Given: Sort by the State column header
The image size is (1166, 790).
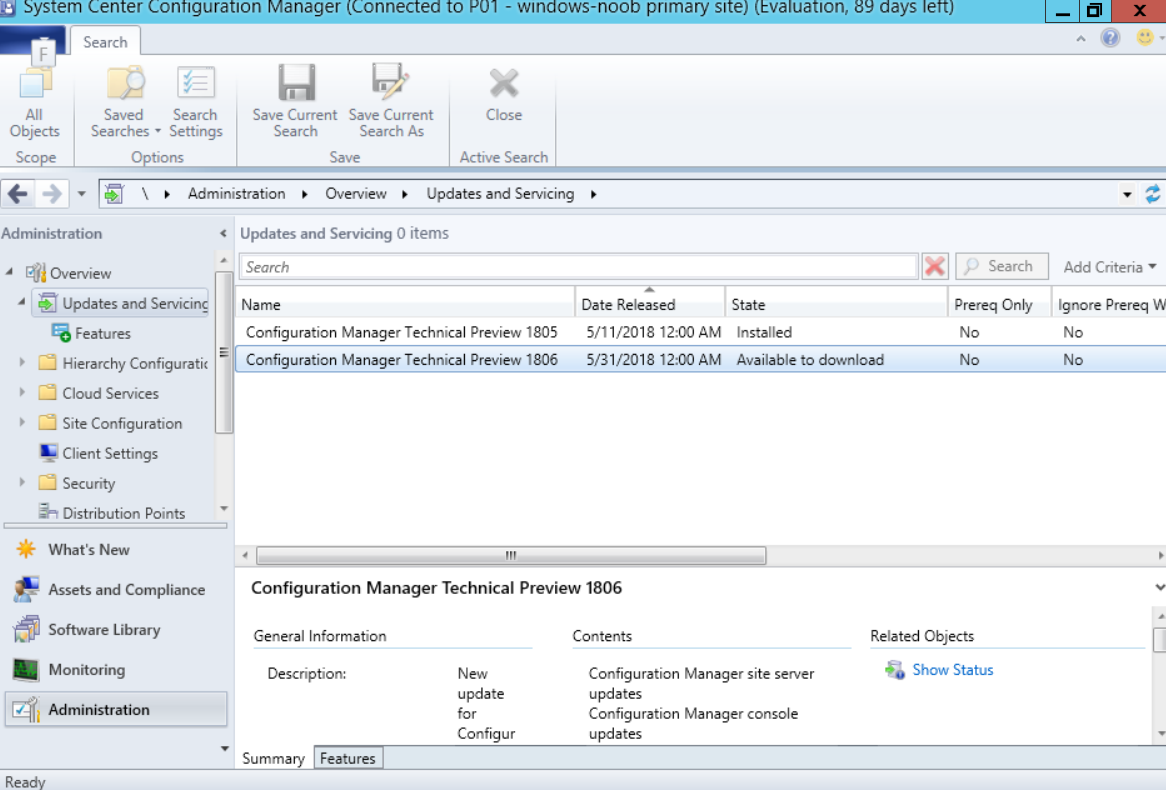Looking at the screenshot, I should click(x=836, y=304).
